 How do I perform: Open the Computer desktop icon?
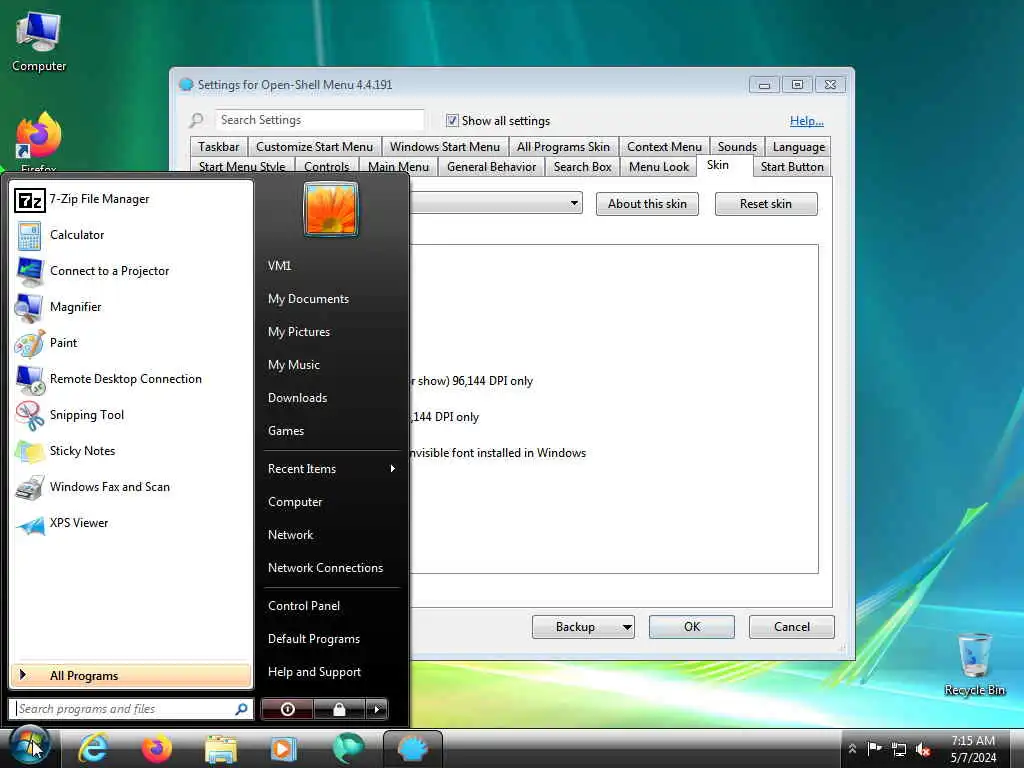[39, 40]
